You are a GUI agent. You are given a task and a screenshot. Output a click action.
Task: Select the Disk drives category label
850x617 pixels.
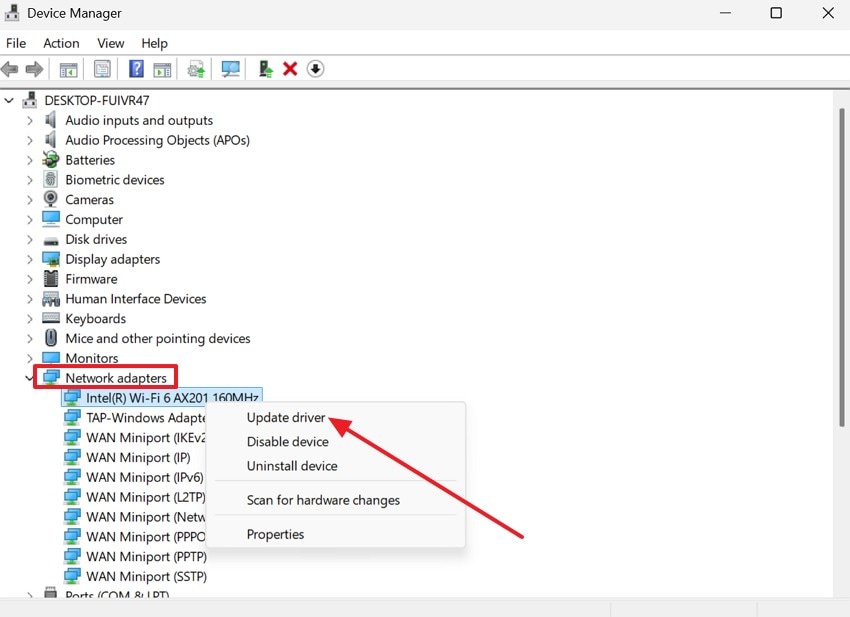click(96, 239)
